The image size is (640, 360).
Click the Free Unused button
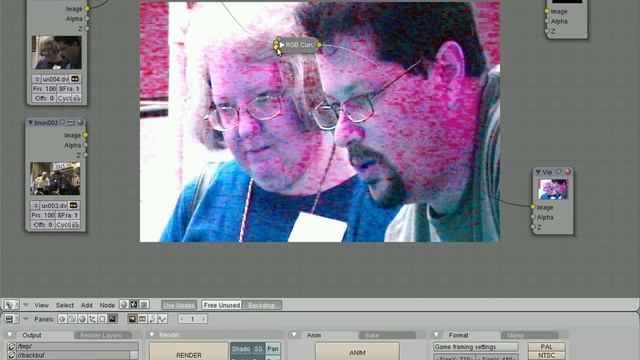point(222,305)
